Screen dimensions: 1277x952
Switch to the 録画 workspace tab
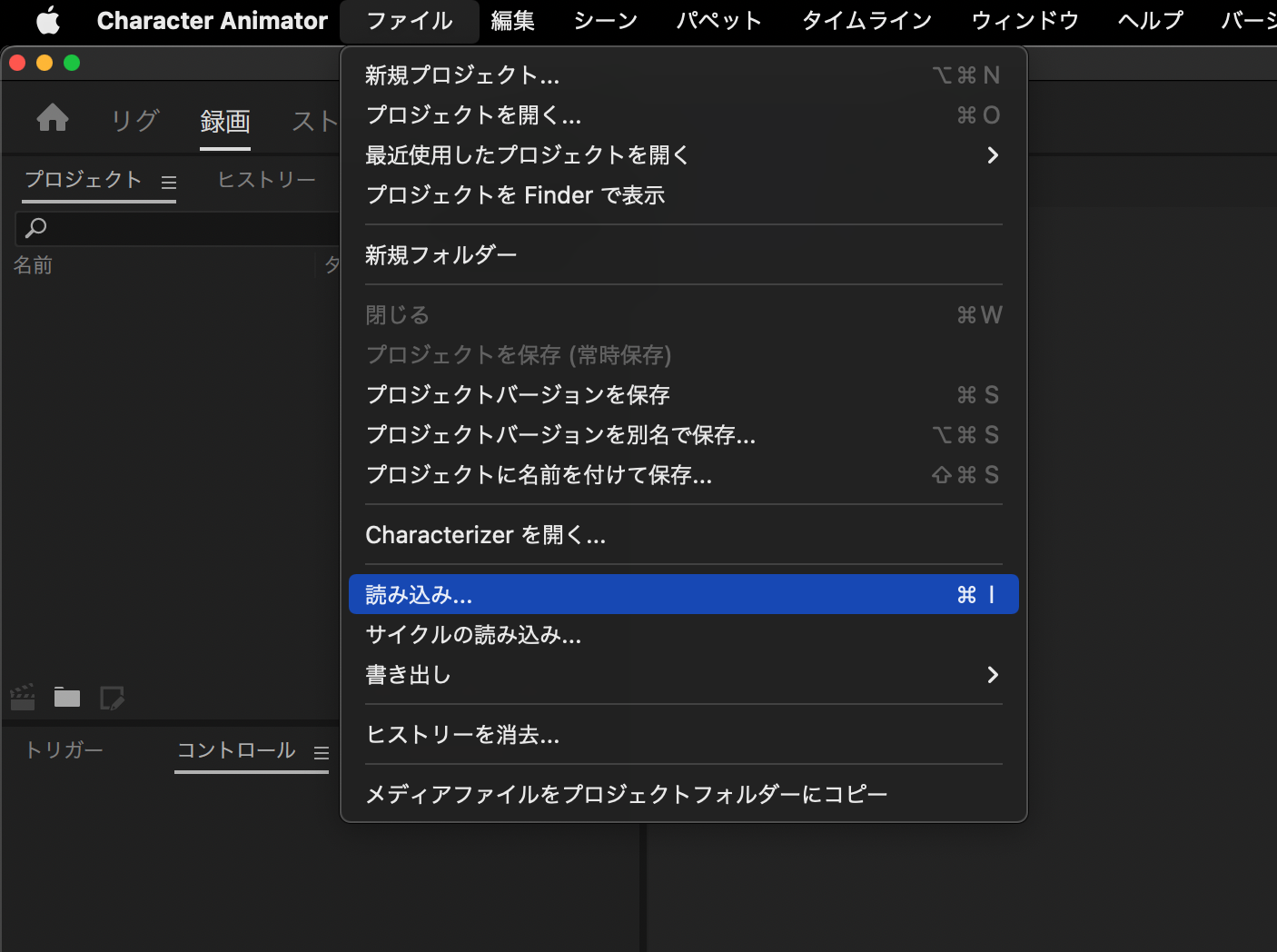pos(225,121)
